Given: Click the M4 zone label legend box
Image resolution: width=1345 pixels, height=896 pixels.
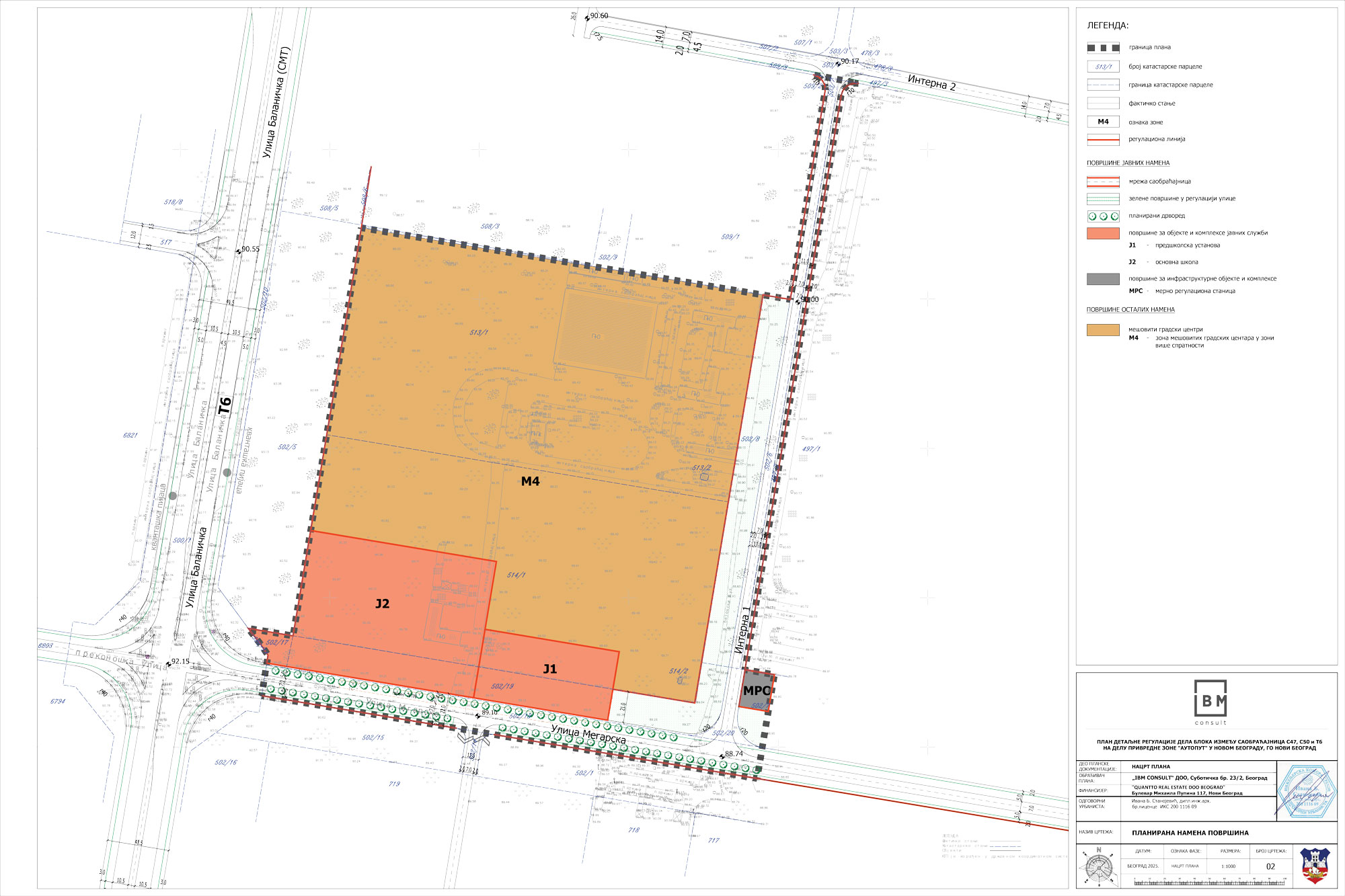Looking at the screenshot, I should point(1103,122).
